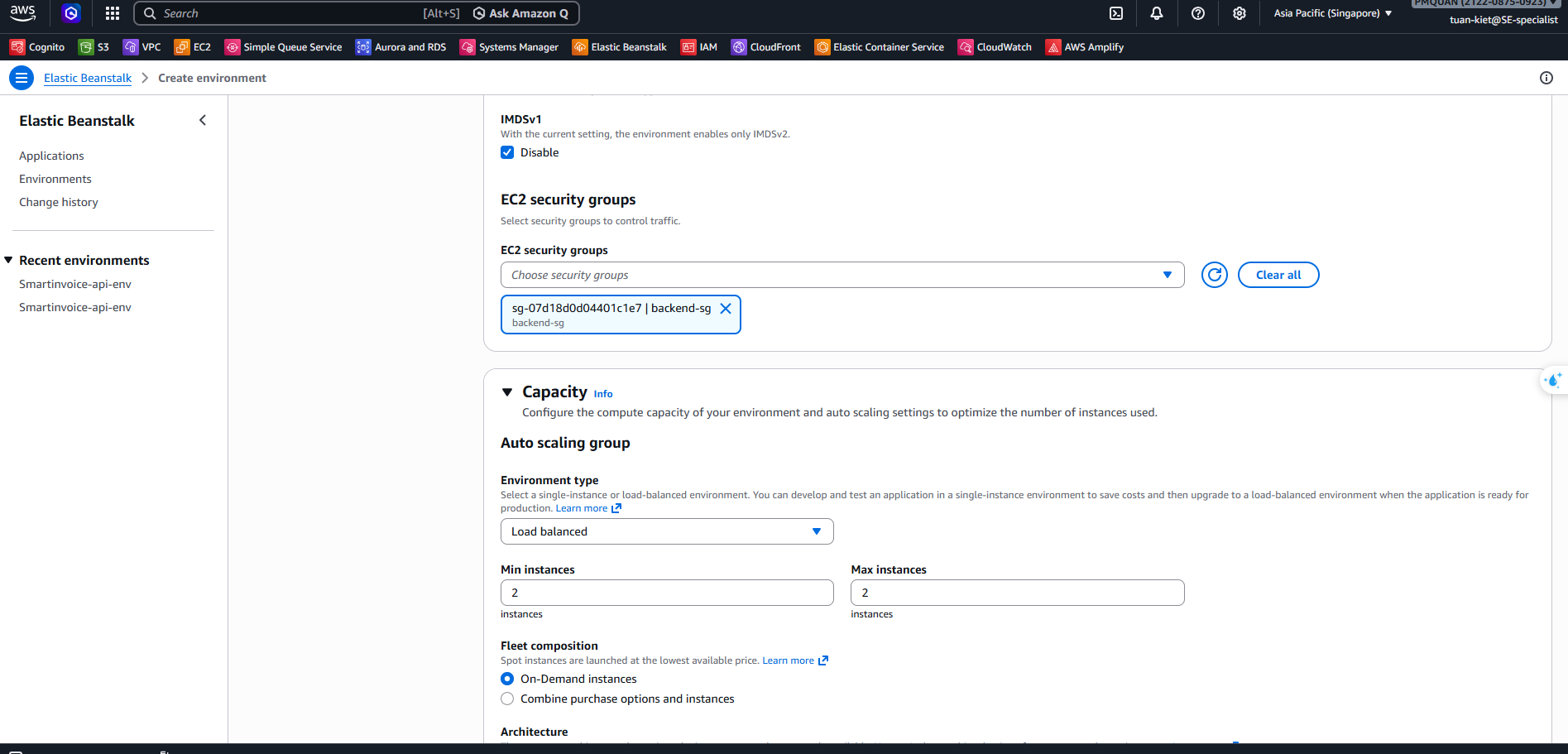Select On-Demand instances radio option
This screenshot has width=1568, height=754.
tap(507, 679)
